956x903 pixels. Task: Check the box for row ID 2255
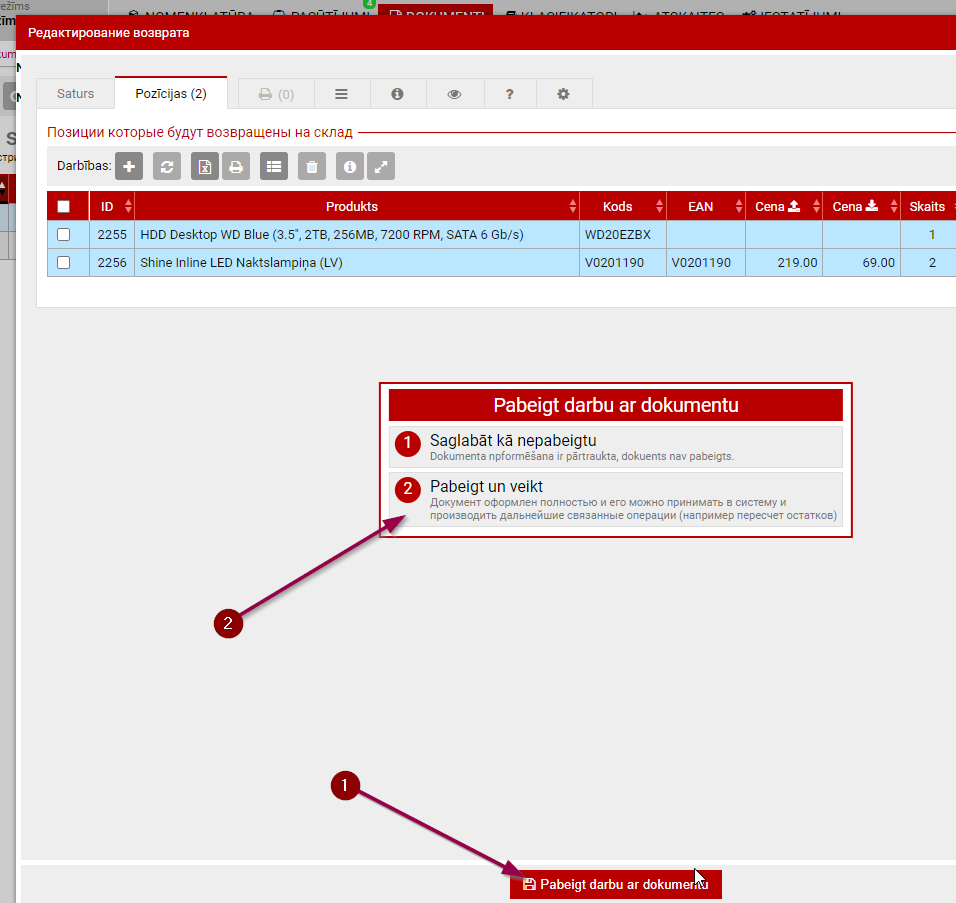pos(64,235)
